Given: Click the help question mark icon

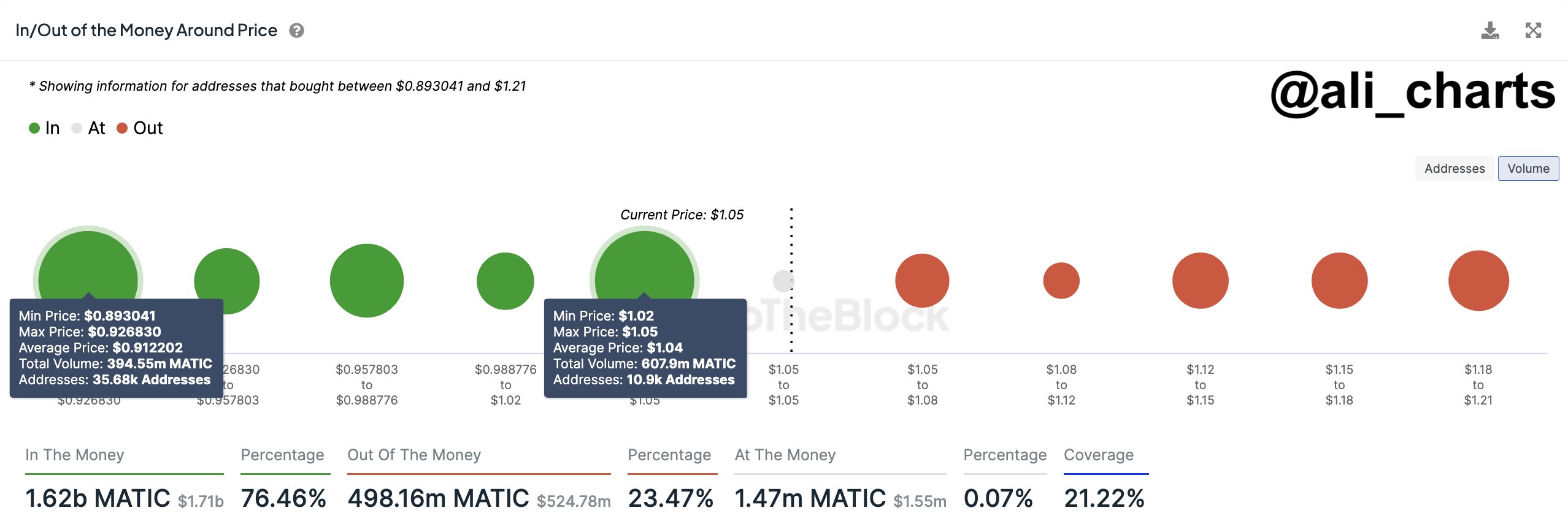Looking at the screenshot, I should point(297,31).
